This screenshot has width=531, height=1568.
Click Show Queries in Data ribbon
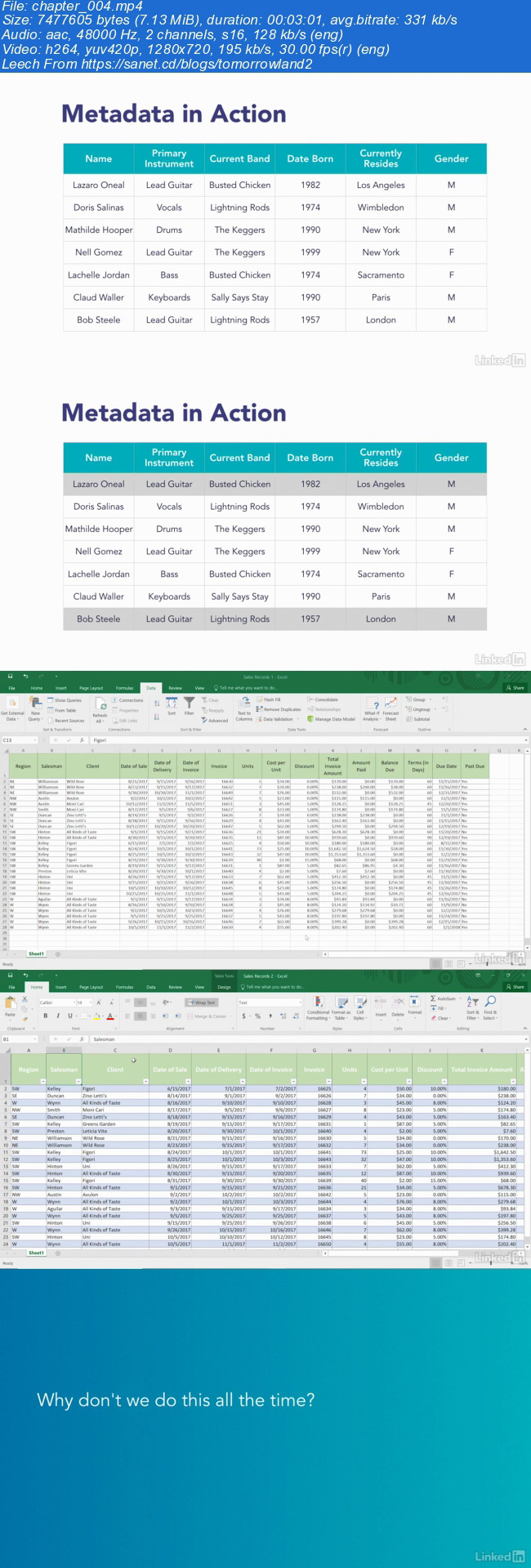point(65,700)
